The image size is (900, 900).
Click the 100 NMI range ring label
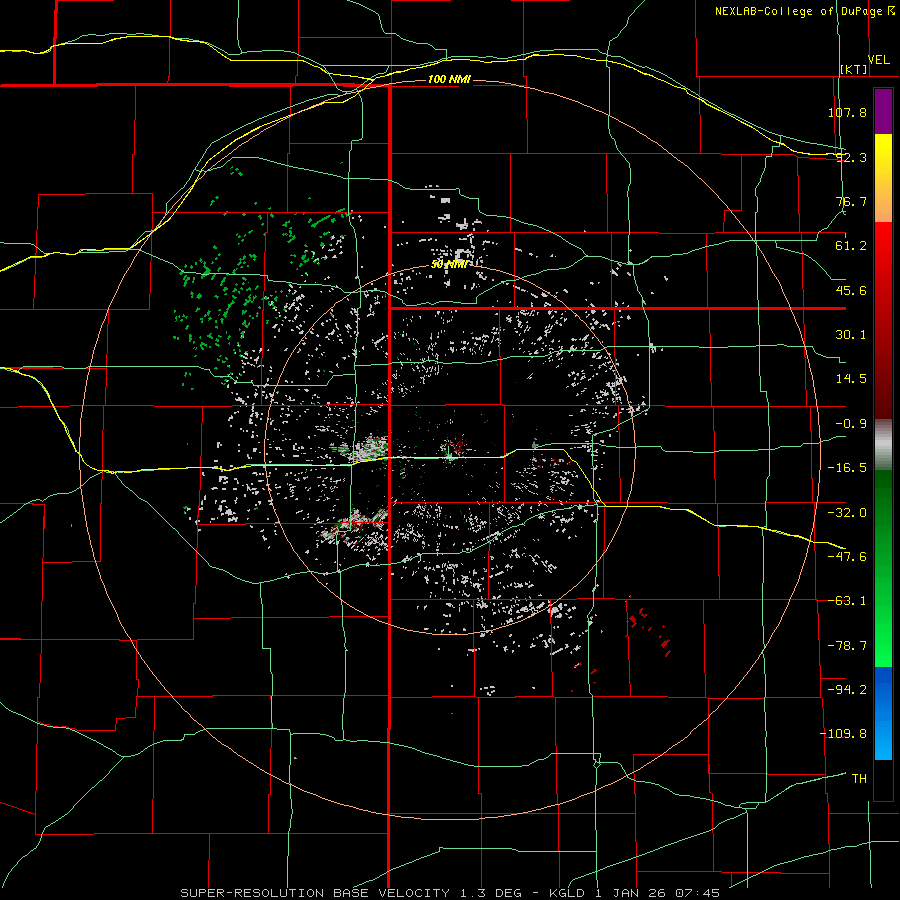tap(449, 79)
